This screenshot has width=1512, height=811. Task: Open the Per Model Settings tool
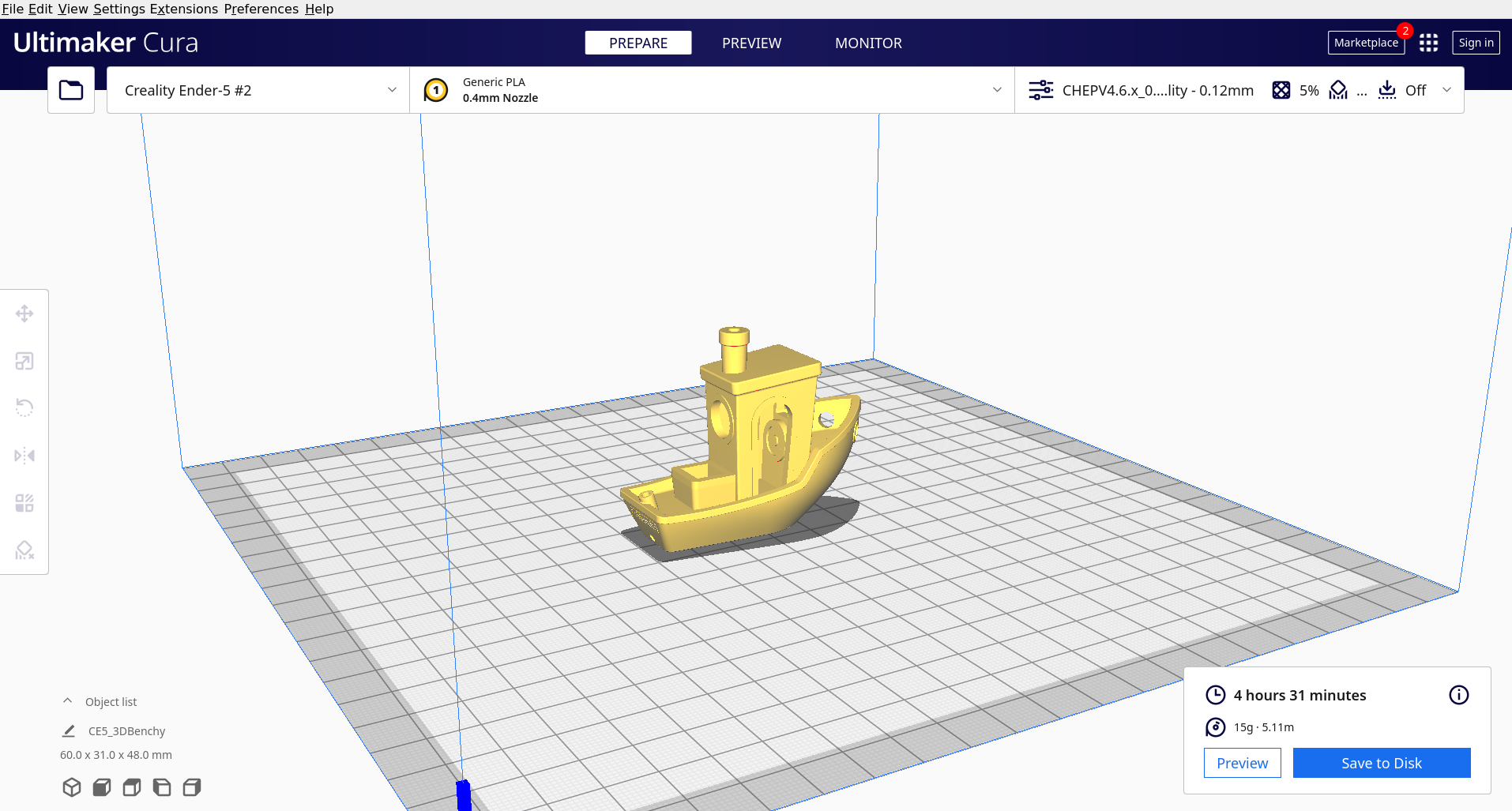click(x=24, y=503)
